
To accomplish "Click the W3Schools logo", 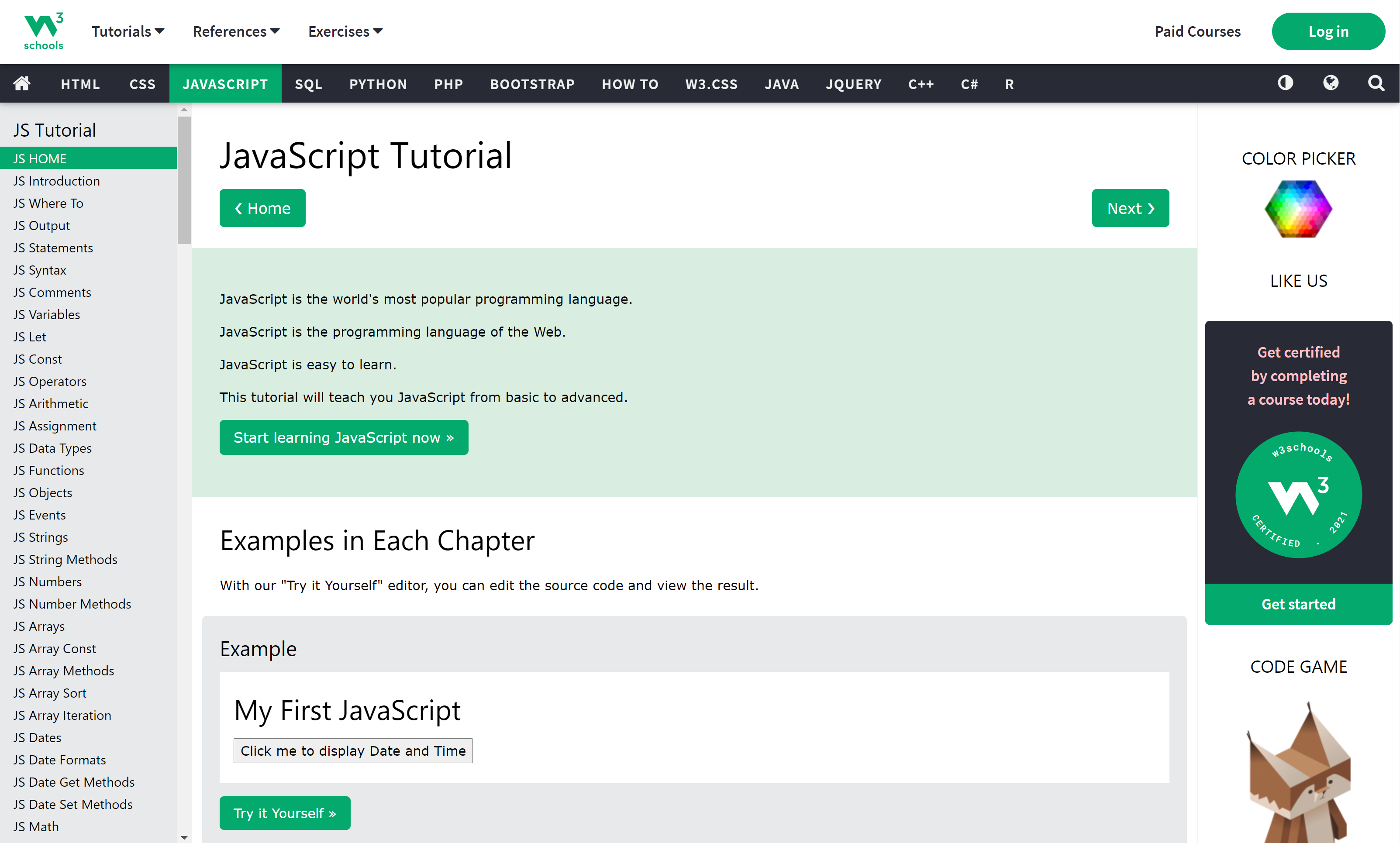I will 43,31.
